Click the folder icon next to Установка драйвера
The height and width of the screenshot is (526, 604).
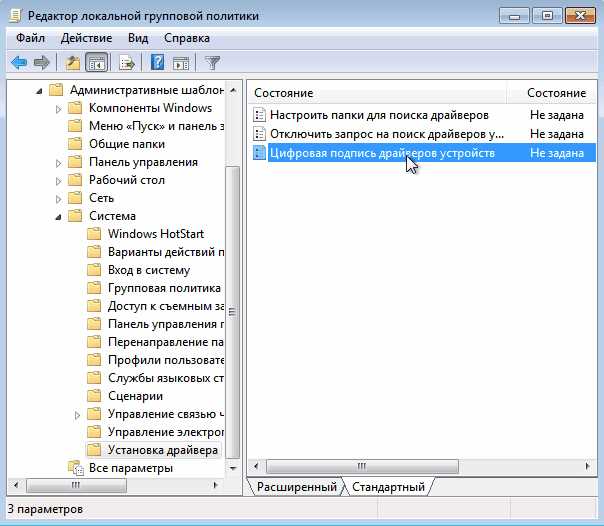tap(94, 450)
